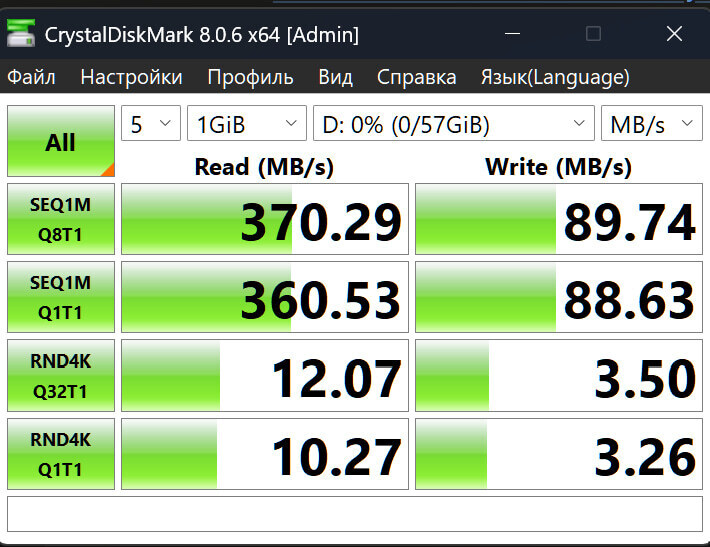Click the CrystalDiskMark app icon in title bar
The height and width of the screenshot is (547, 710).
click(21, 33)
